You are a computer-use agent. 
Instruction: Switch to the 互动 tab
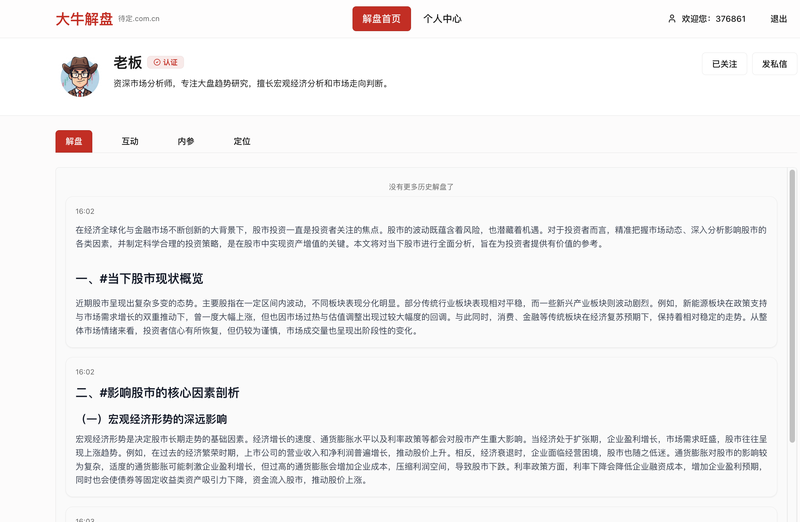click(130, 142)
